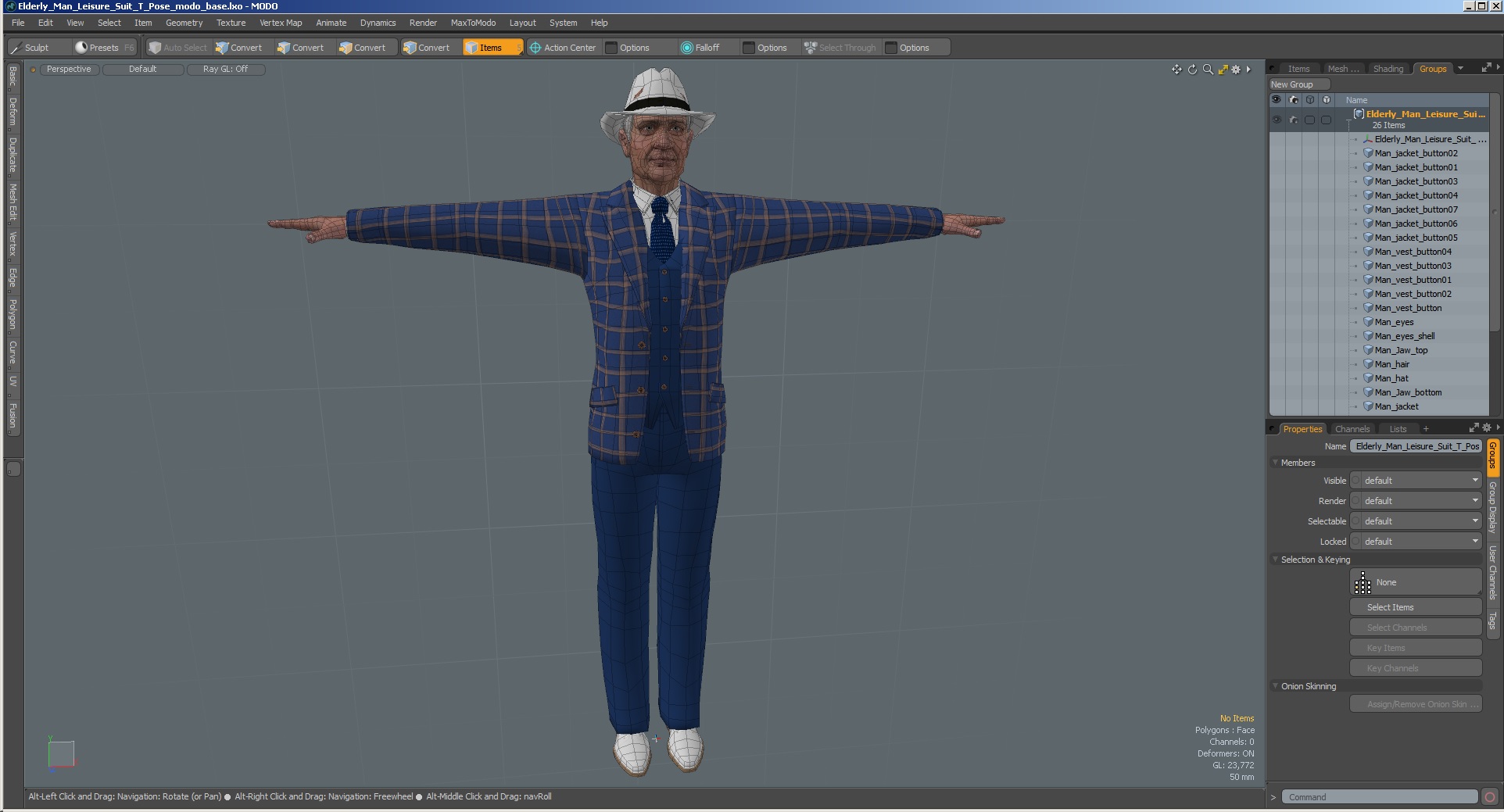Click the record button beside Command field
1504x812 pixels.
pos(1489,797)
